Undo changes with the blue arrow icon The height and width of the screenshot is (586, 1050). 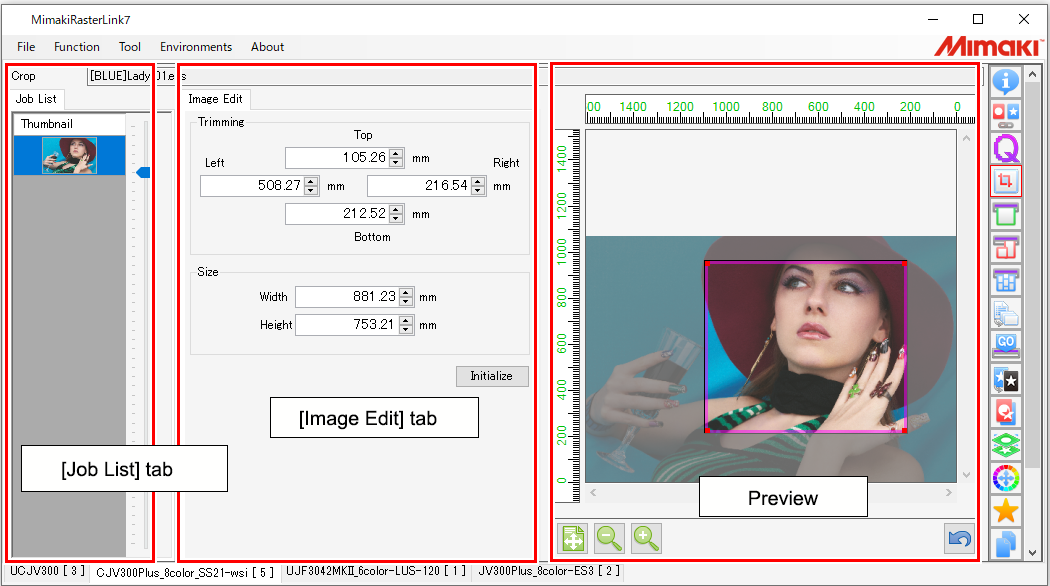[959, 538]
